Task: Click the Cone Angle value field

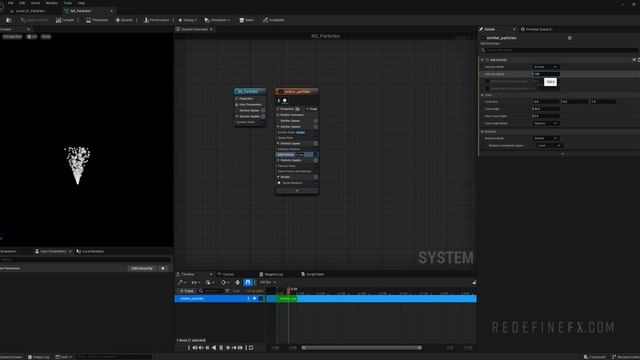Action: 545,109
